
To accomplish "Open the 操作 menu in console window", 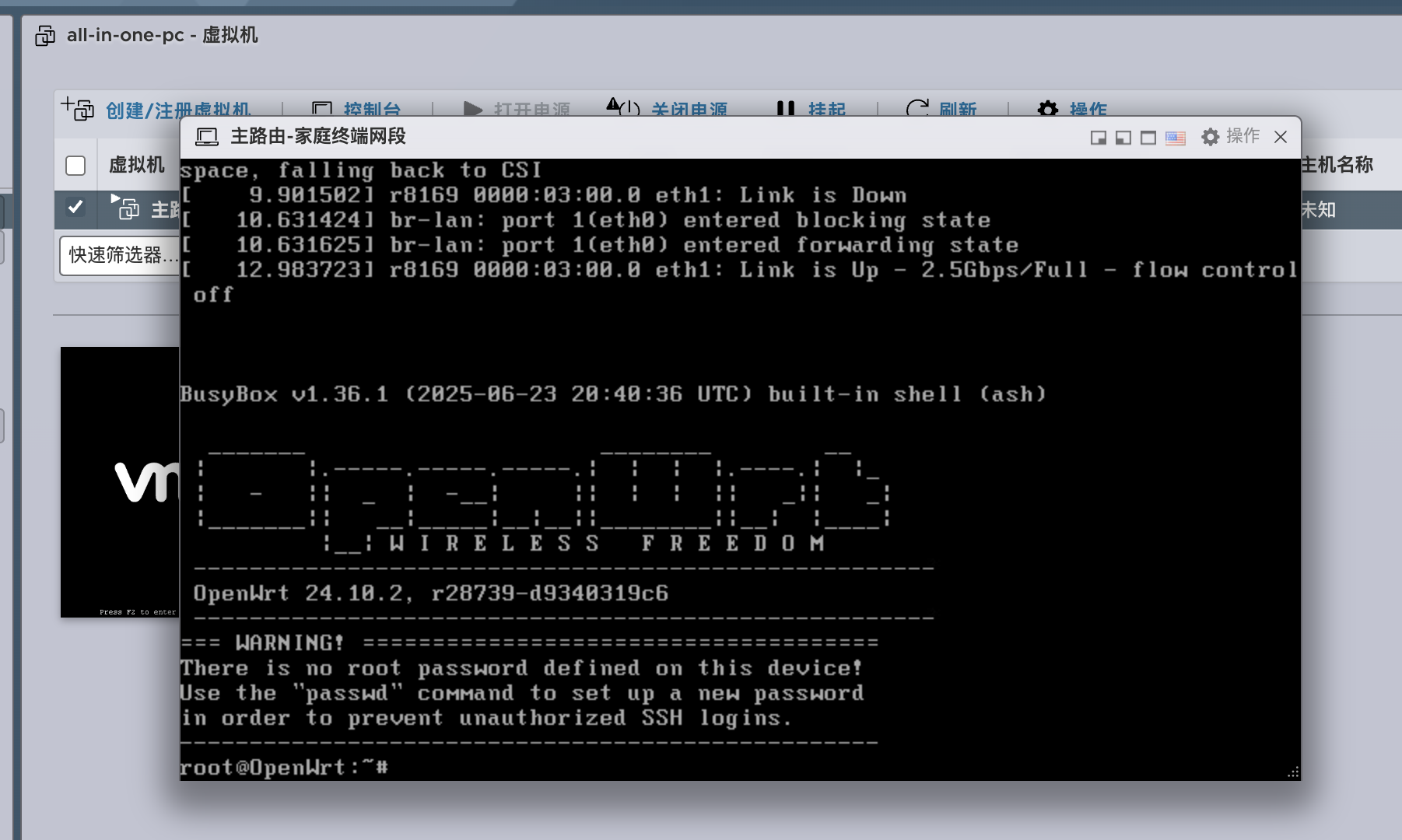I will (x=1243, y=136).
